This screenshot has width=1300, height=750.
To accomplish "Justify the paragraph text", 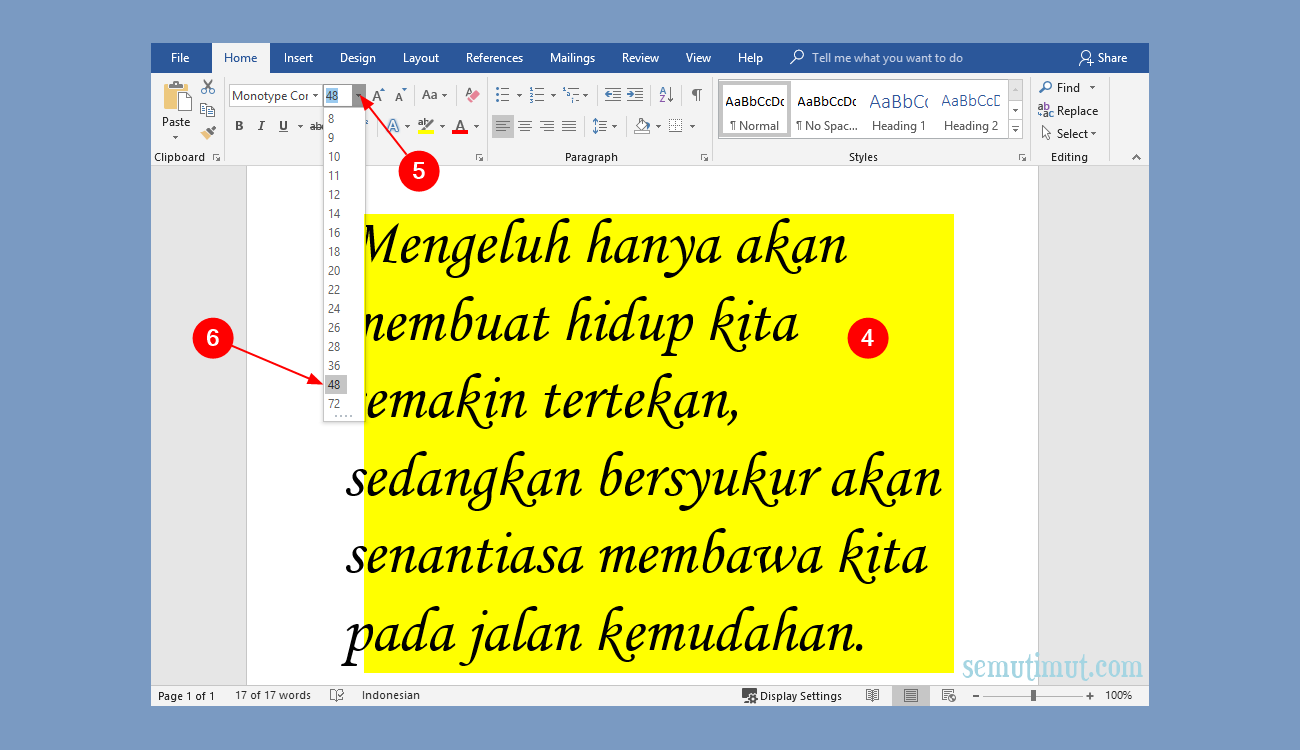I will pyautogui.click(x=569, y=126).
